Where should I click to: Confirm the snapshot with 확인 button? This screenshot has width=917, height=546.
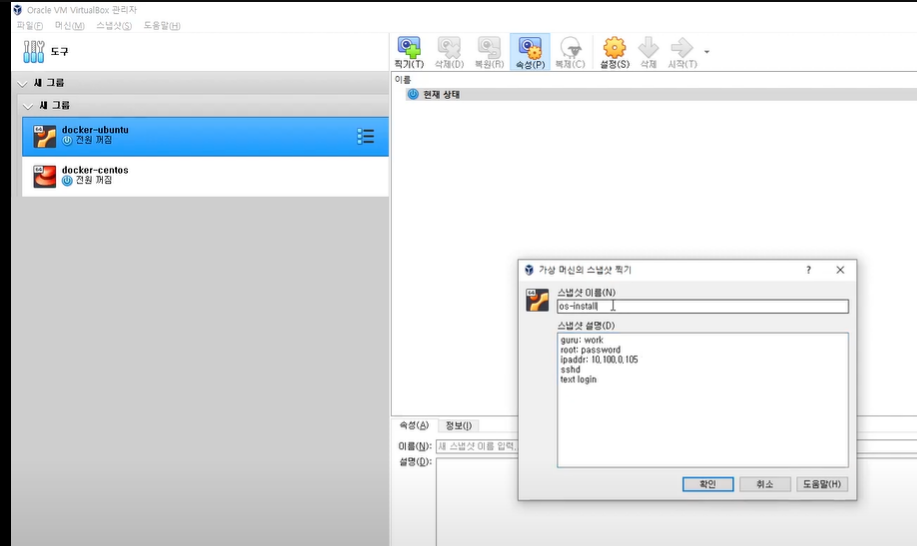708,484
